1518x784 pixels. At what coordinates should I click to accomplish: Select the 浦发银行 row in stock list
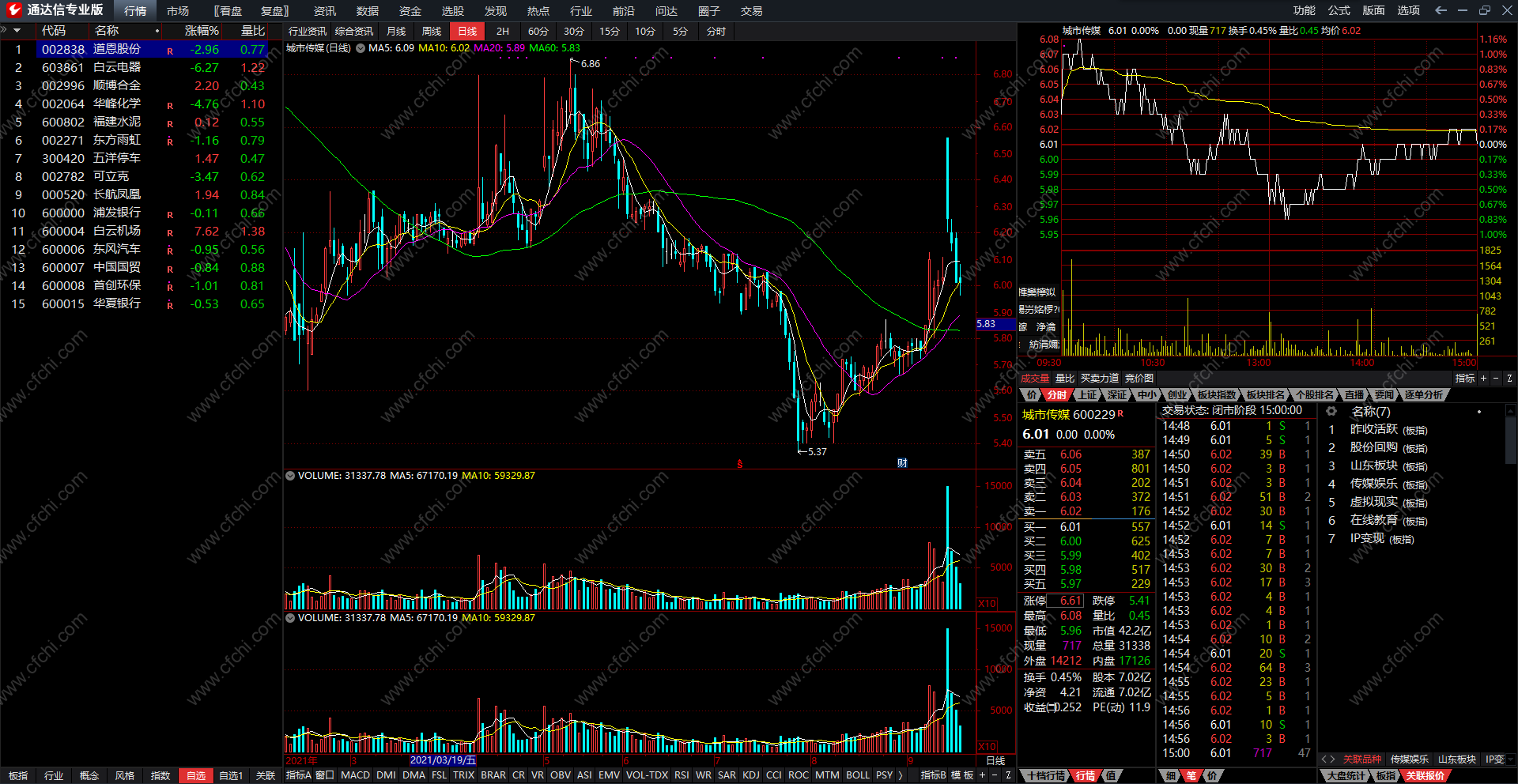[x=142, y=213]
